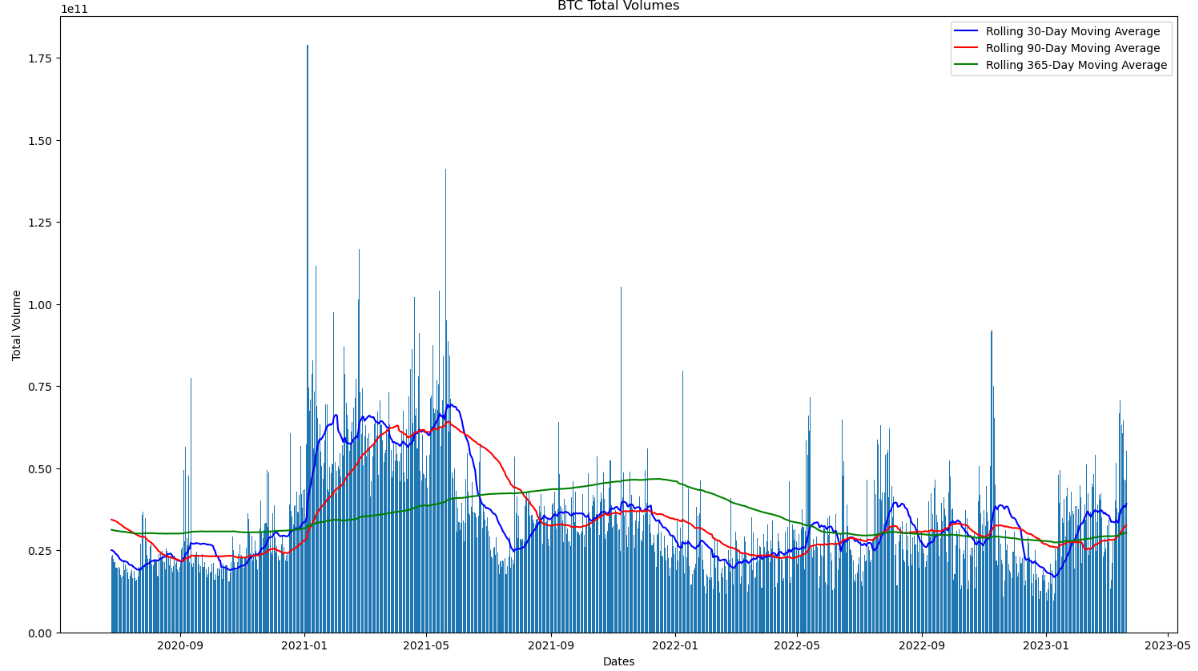Click the 0.25 y-axis tick label
The image size is (1198, 671).
coord(40,551)
